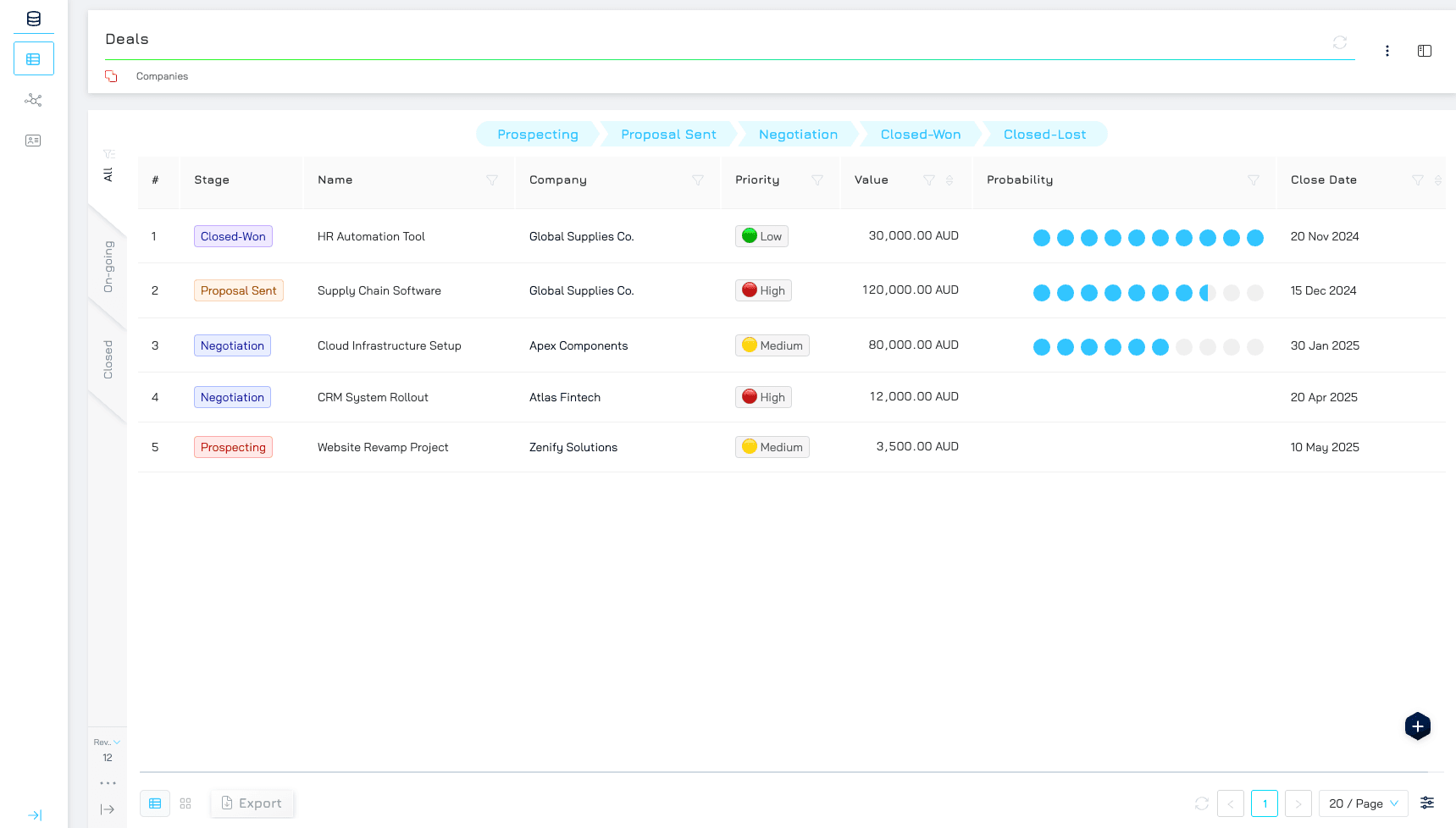The image size is (1456, 828).
Task: Open the three-dot options menu
Action: pyautogui.click(x=1387, y=51)
